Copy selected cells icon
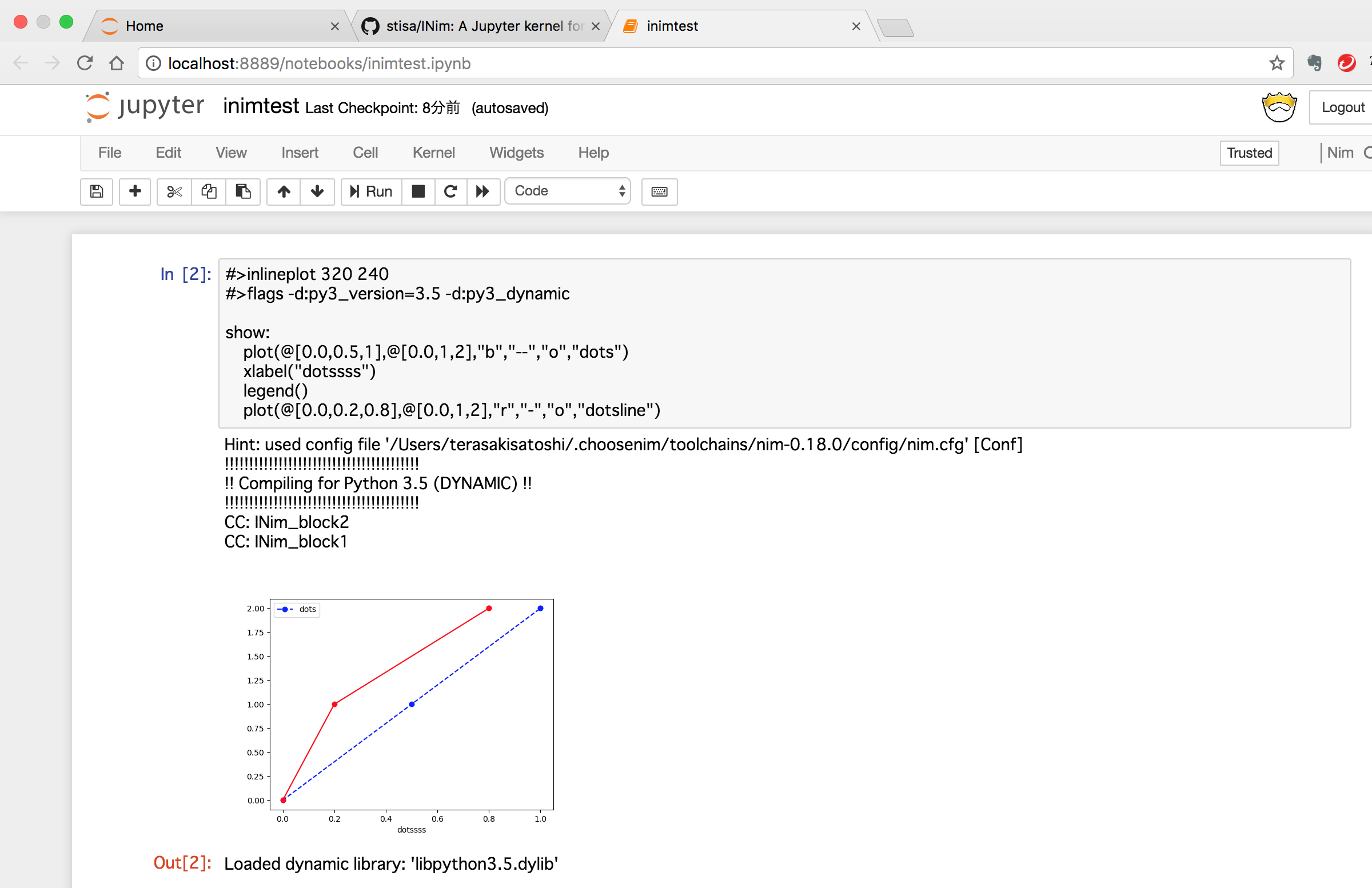This screenshot has width=1372, height=888. tap(209, 191)
